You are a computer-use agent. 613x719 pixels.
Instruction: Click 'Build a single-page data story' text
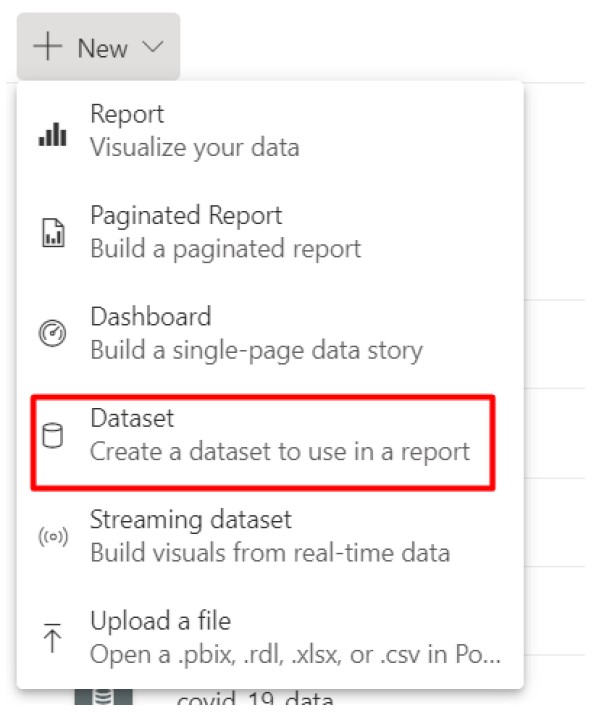[256, 351]
